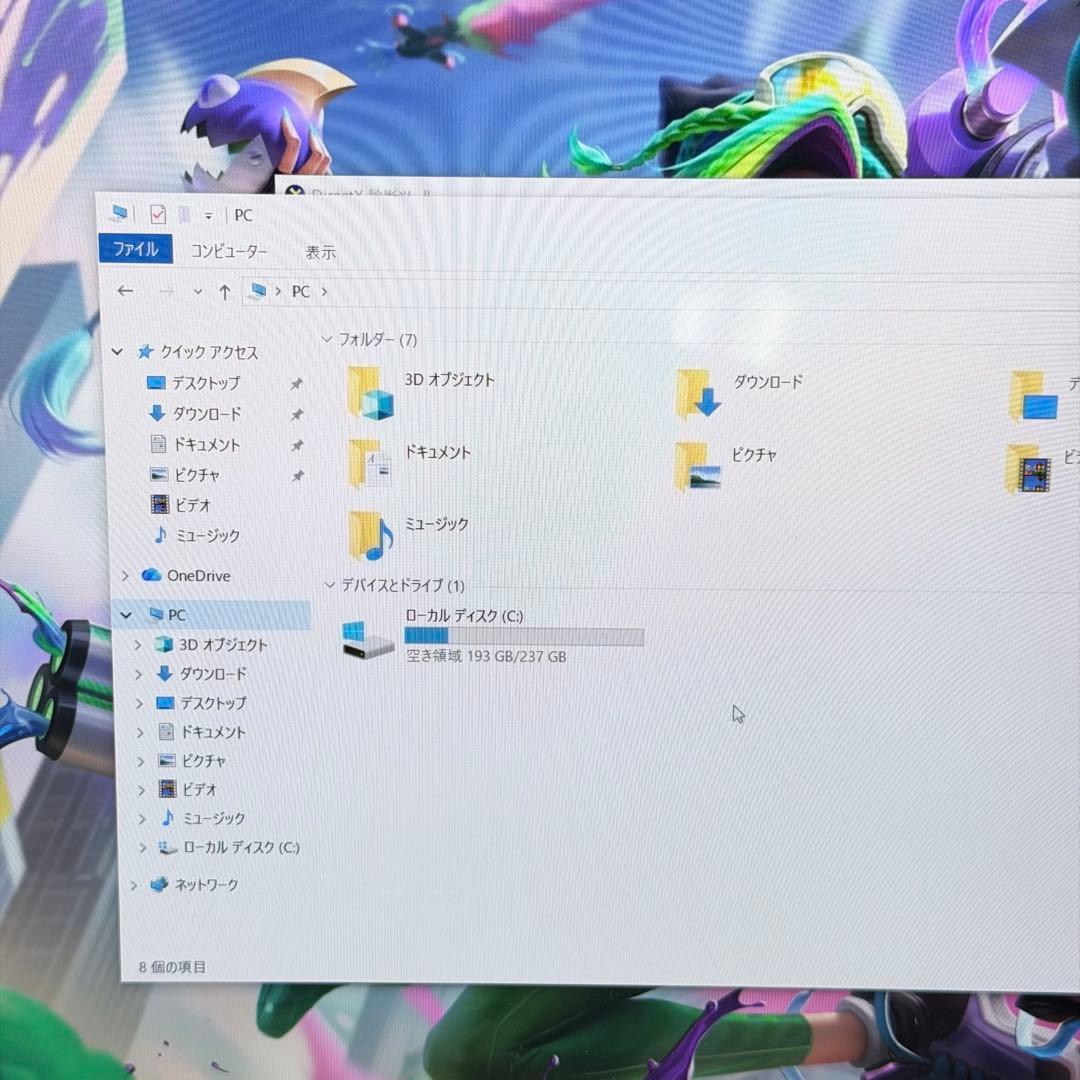This screenshot has height=1080, width=1080.
Task: Open the ピクチャ folder in main pane
Action: 697,467
